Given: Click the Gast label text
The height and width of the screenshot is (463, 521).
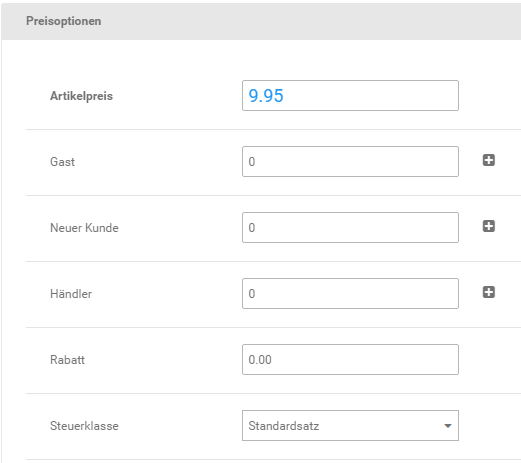Looking at the screenshot, I should 62,162.
